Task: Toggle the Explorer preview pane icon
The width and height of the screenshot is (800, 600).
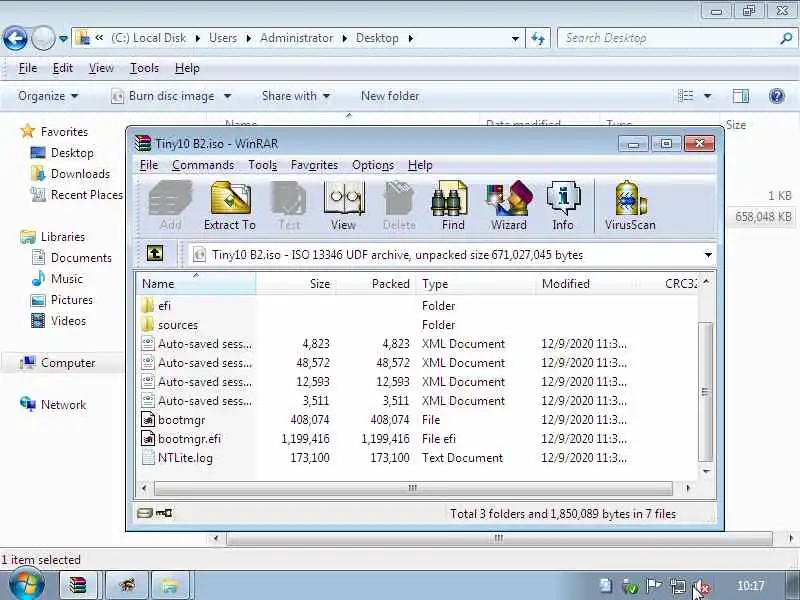Action: tap(741, 96)
